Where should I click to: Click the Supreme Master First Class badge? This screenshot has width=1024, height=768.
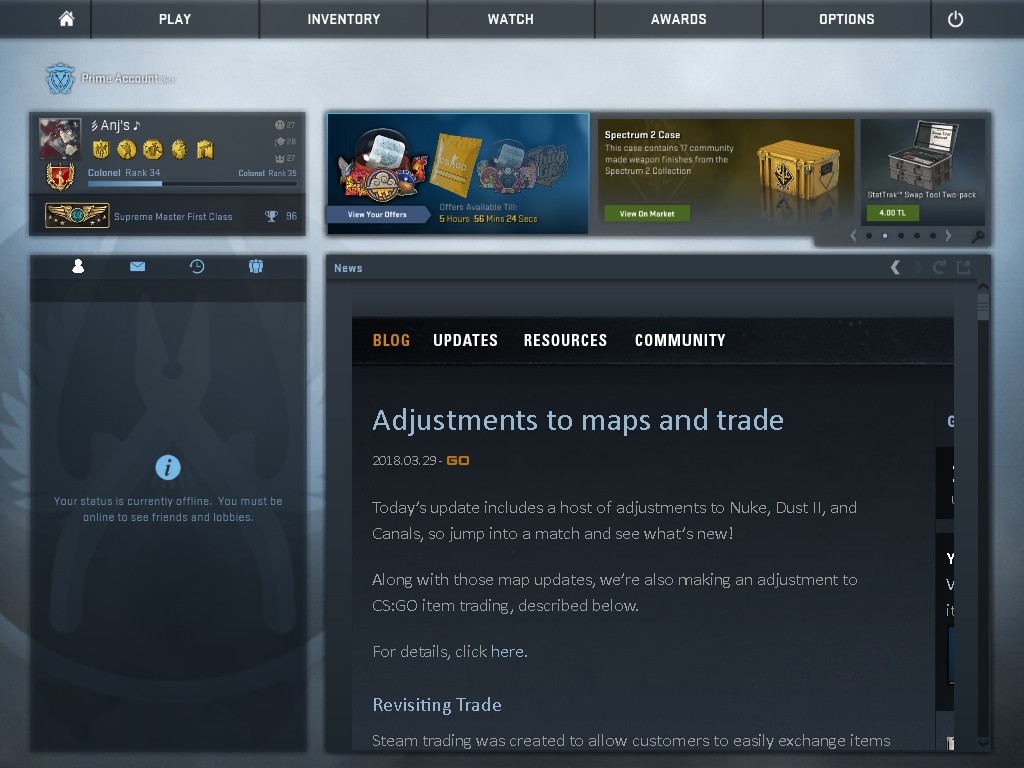(x=77, y=216)
